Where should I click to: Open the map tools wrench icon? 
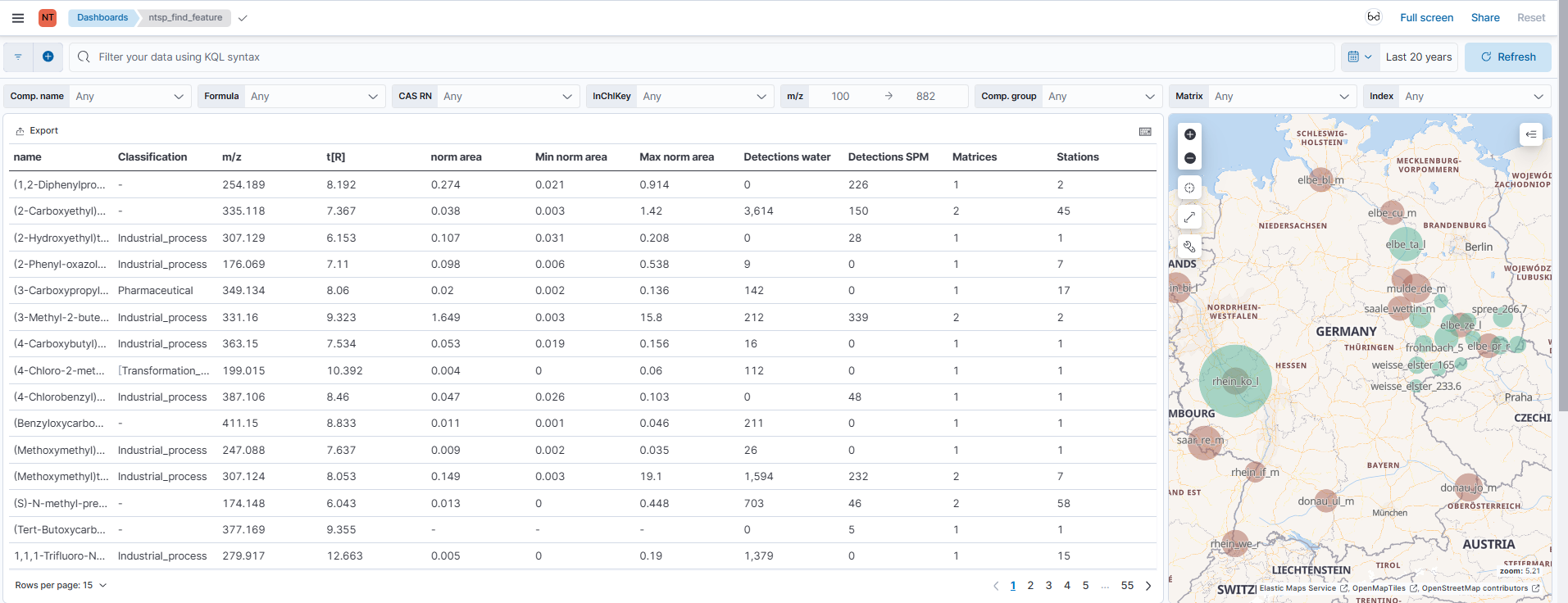[1190, 247]
